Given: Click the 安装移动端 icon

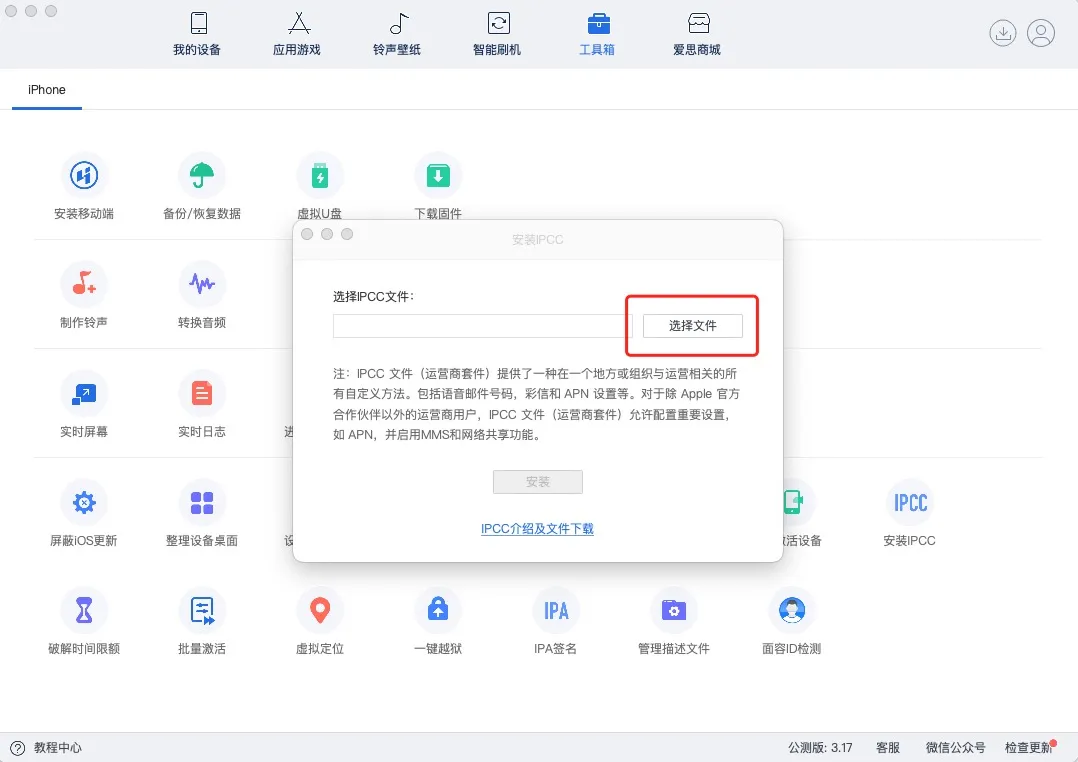Looking at the screenshot, I should coord(84,177).
